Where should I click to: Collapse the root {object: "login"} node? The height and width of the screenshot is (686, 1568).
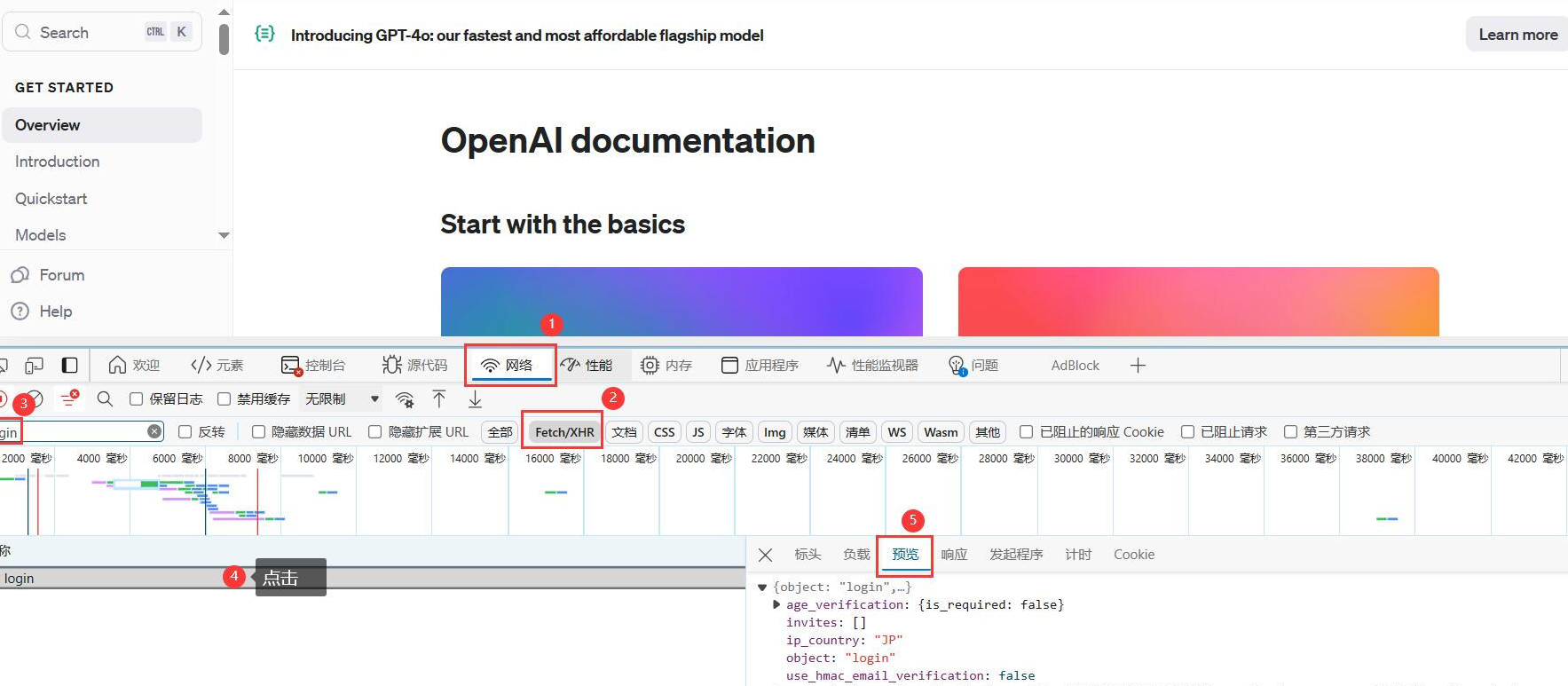point(762,587)
